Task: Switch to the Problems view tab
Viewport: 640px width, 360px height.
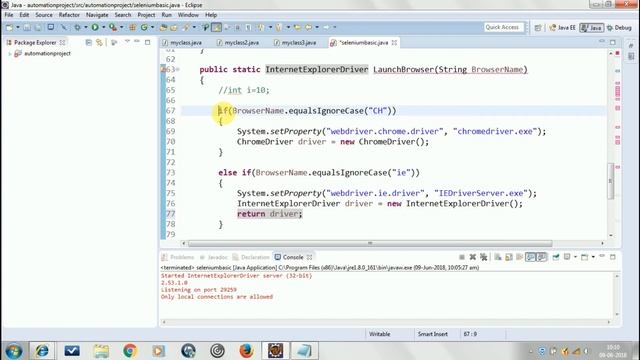Action: point(178,257)
